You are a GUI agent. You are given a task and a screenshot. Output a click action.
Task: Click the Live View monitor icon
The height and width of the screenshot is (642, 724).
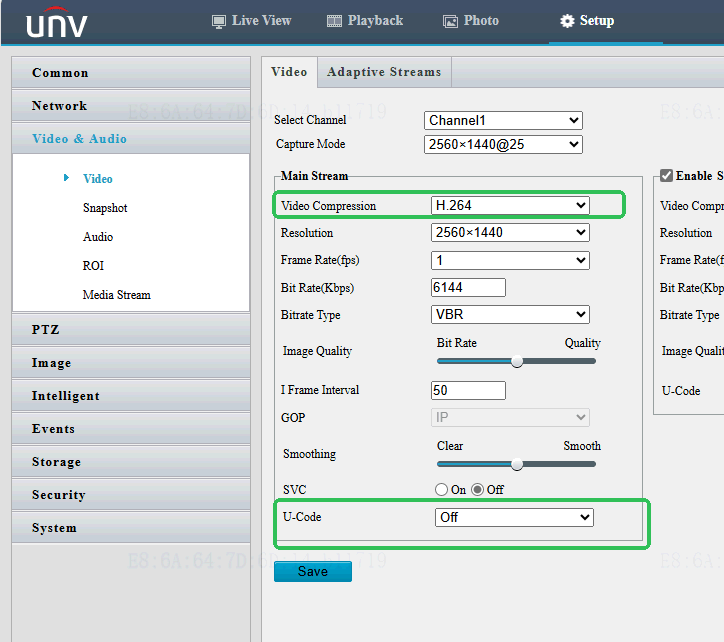click(x=219, y=21)
